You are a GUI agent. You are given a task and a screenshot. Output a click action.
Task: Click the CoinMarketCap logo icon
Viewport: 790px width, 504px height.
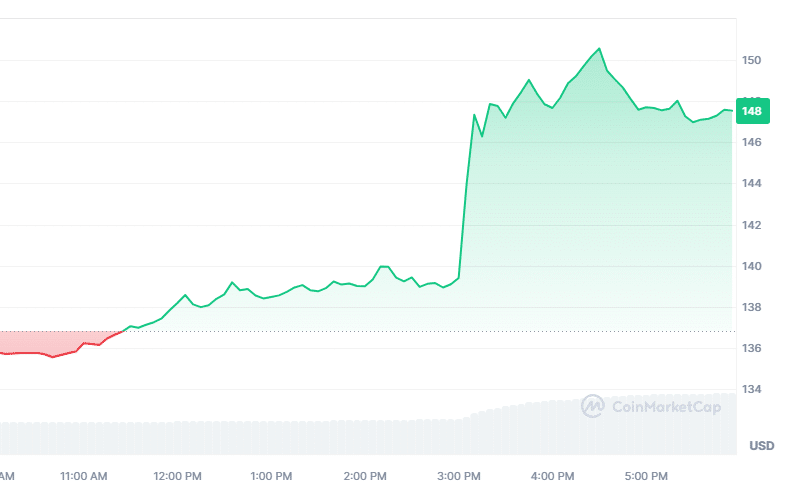[x=593, y=406]
